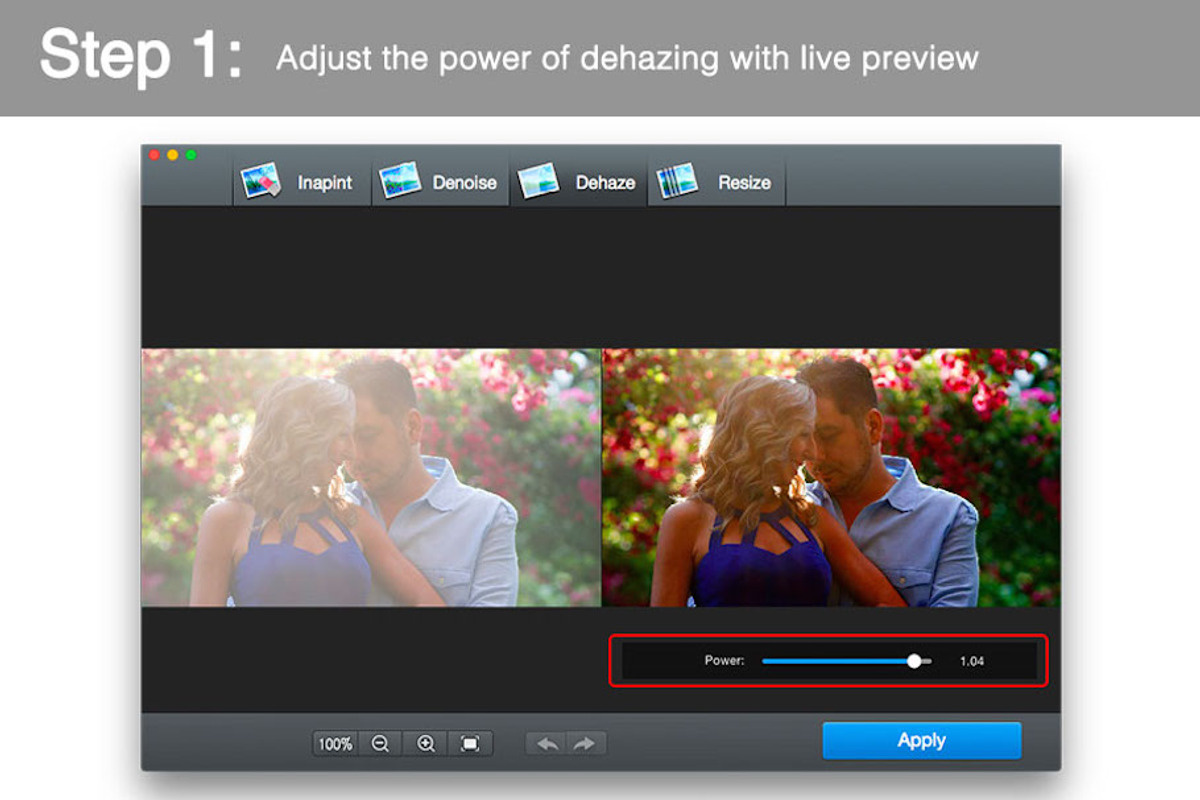Maximize window with green button
This screenshot has width=1200, height=800.
[191, 154]
